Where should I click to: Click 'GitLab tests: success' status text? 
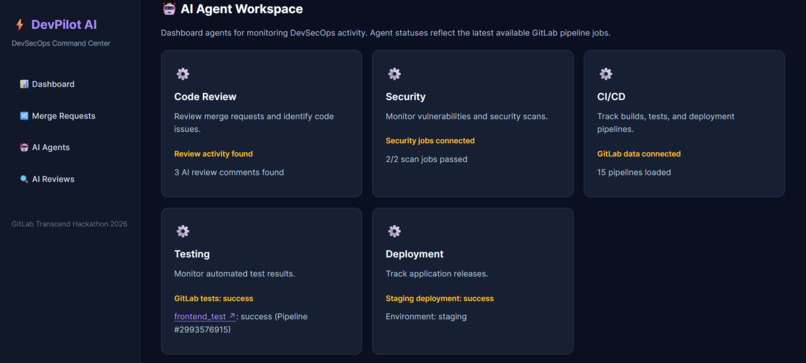point(213,298)
